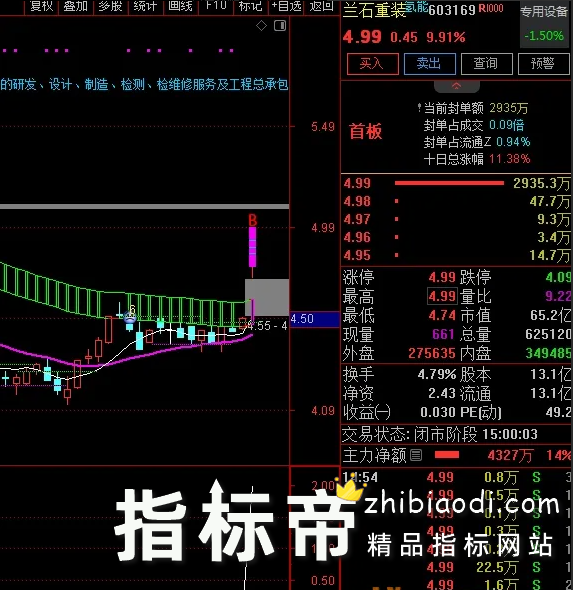Click the 主力净额 4327万 value

[510, 456]
